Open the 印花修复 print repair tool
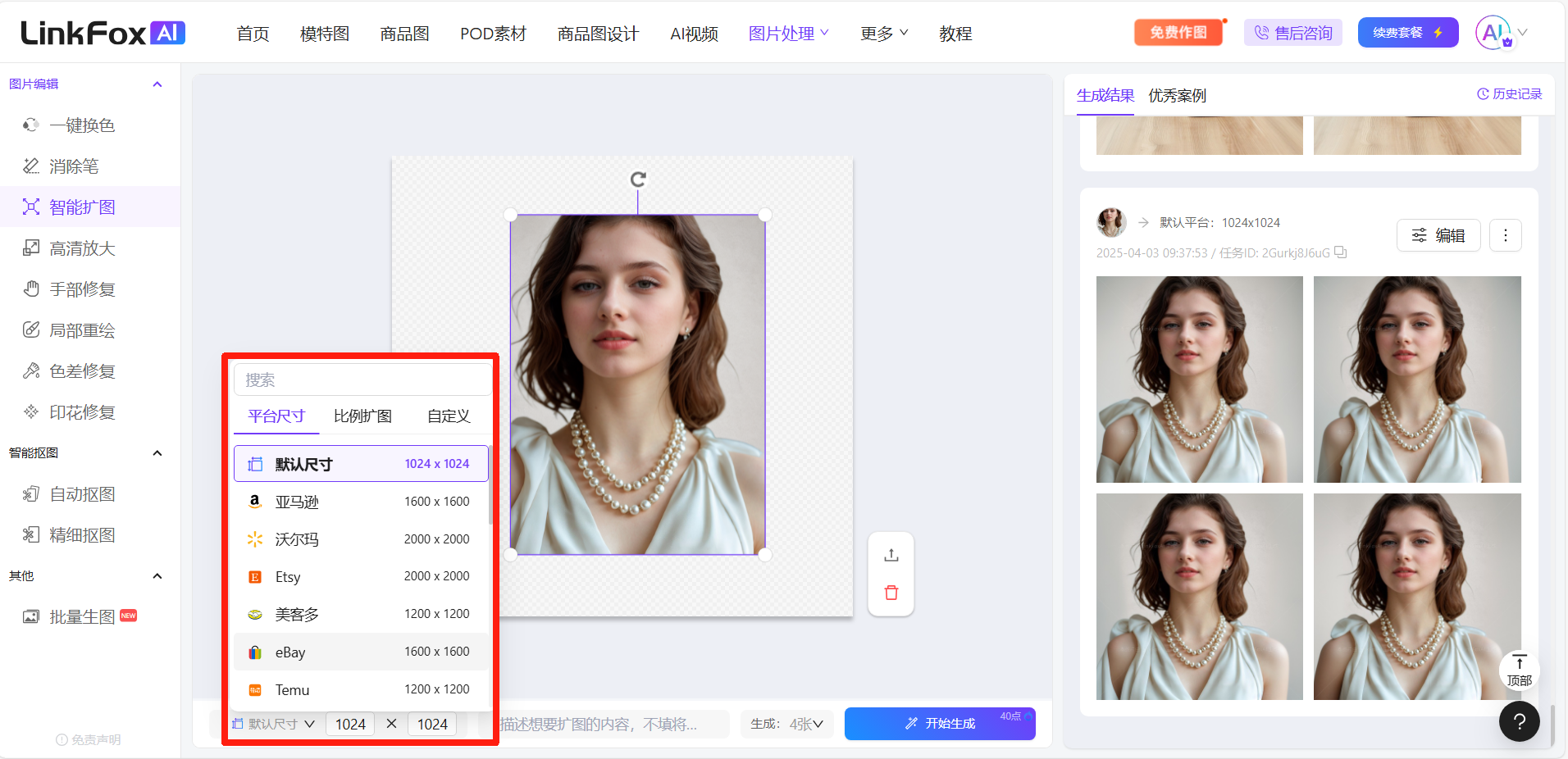The image size is (1568, 759). tap(81, 412)
